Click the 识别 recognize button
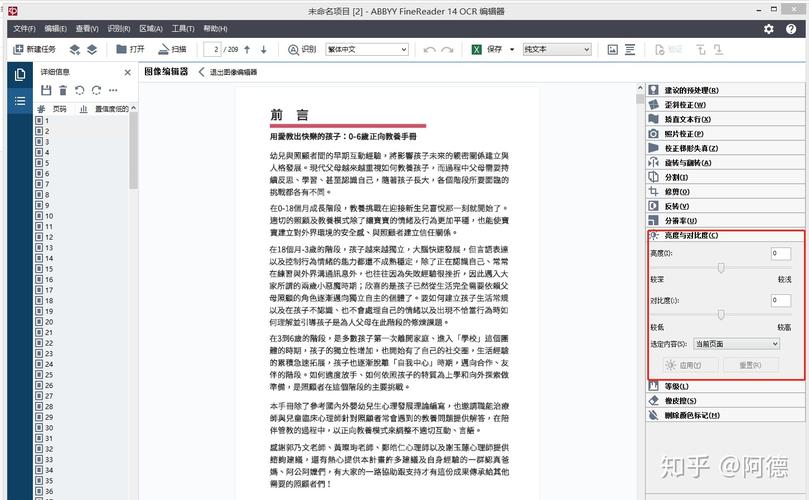809x500 pixels. pos(302,49)
